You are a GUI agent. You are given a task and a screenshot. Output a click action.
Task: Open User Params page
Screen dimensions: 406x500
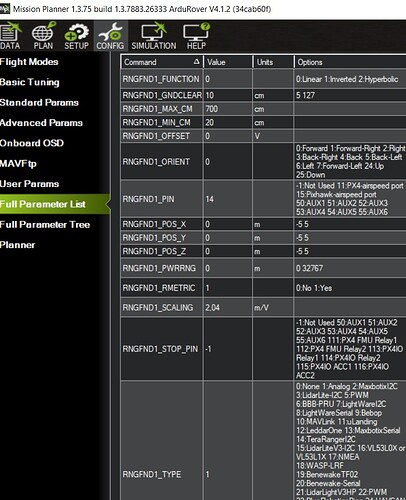point(29,184)
